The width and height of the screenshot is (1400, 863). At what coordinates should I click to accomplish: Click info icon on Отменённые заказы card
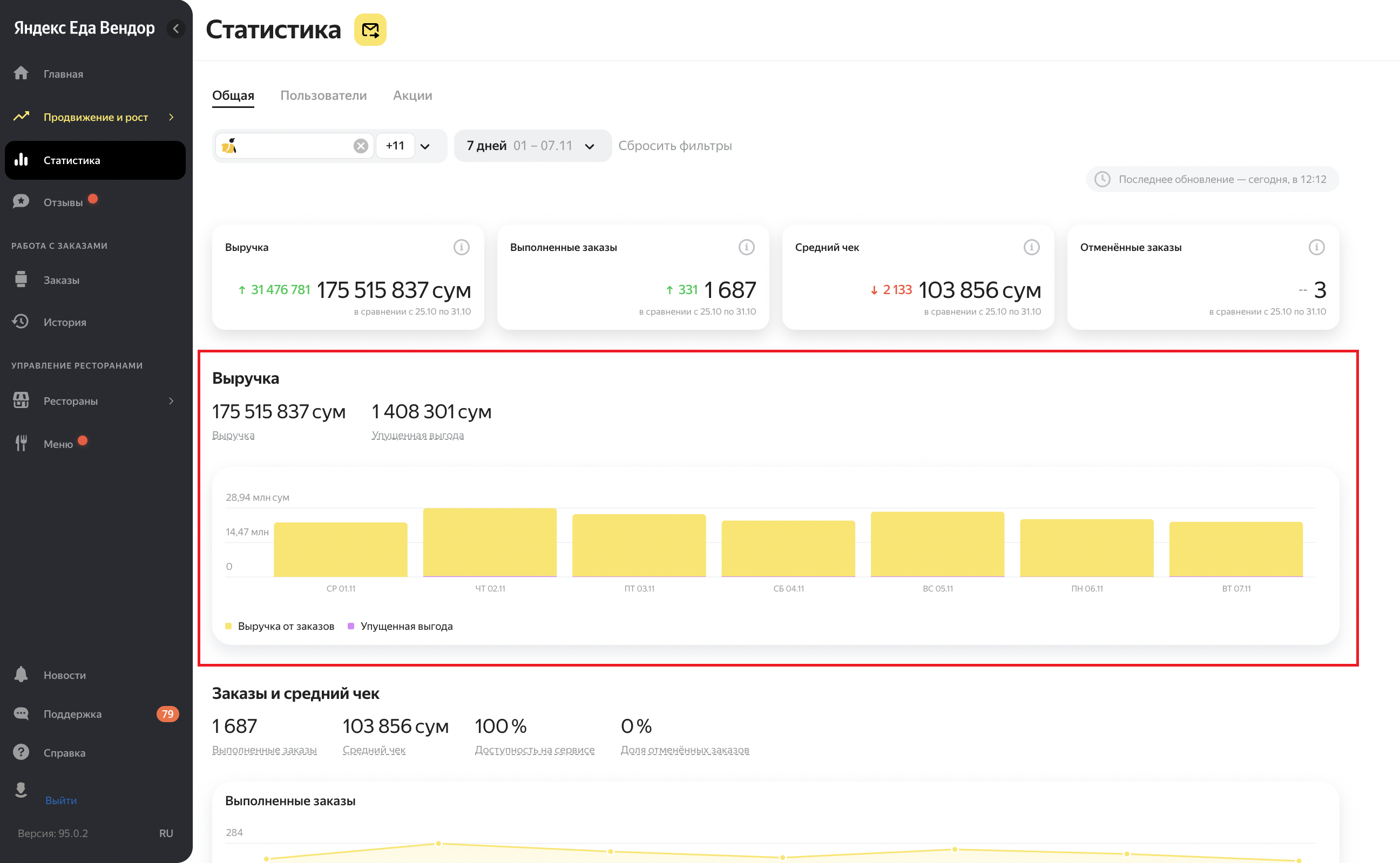[1316, 247]
